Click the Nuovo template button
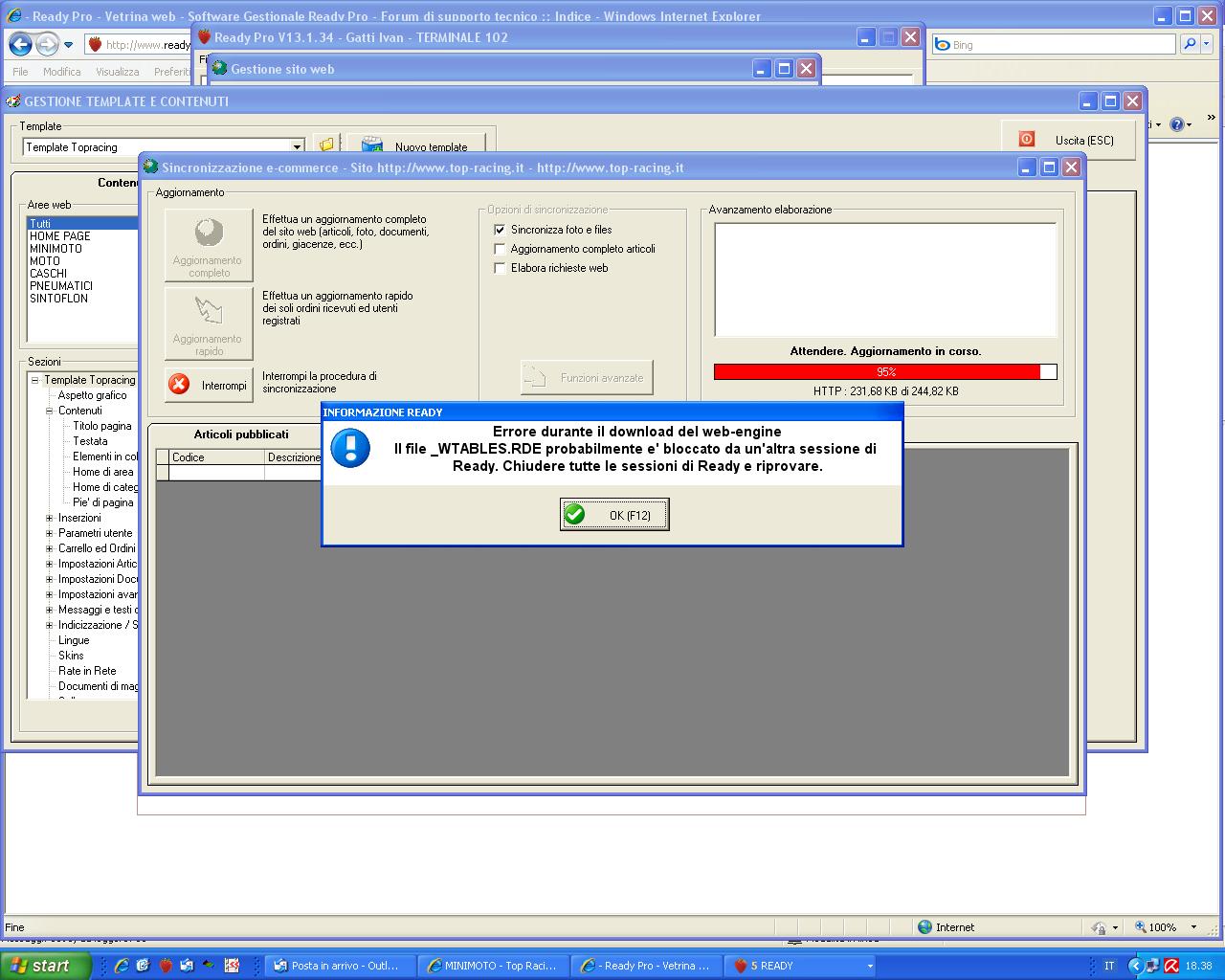 pyautogui.click(x=416, y=145)
